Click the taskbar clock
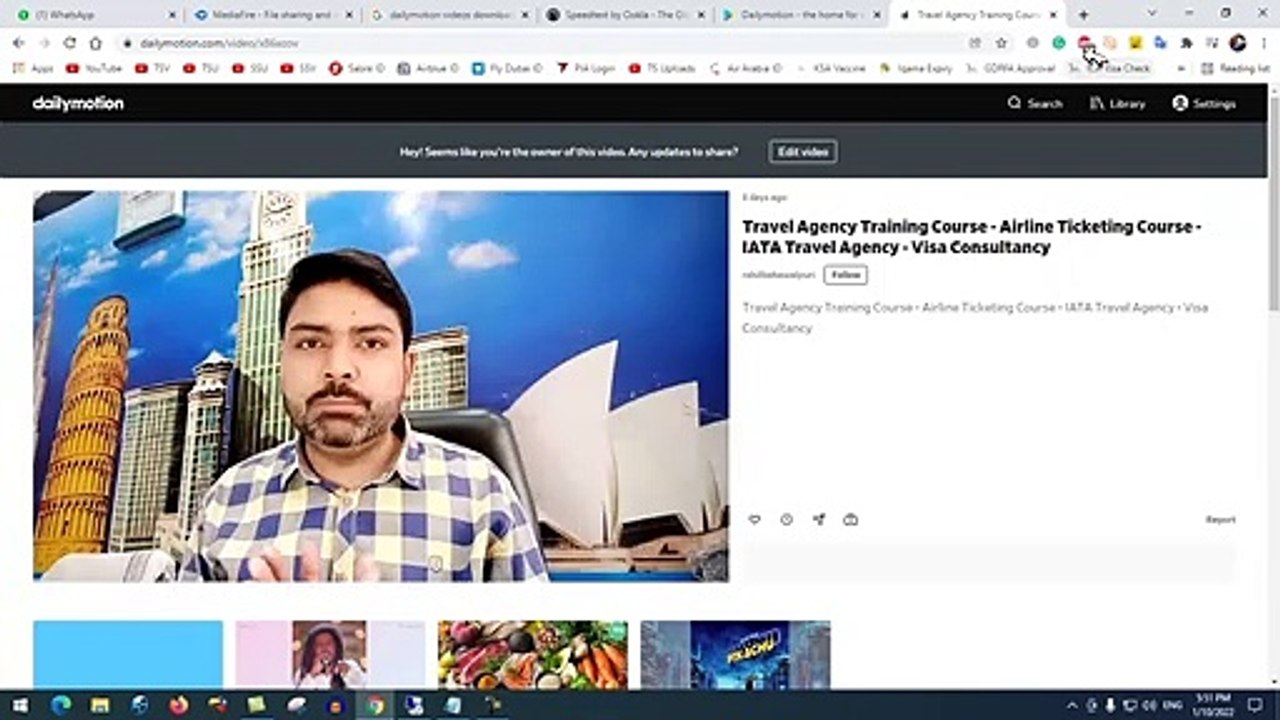 tap(1211, 705)
